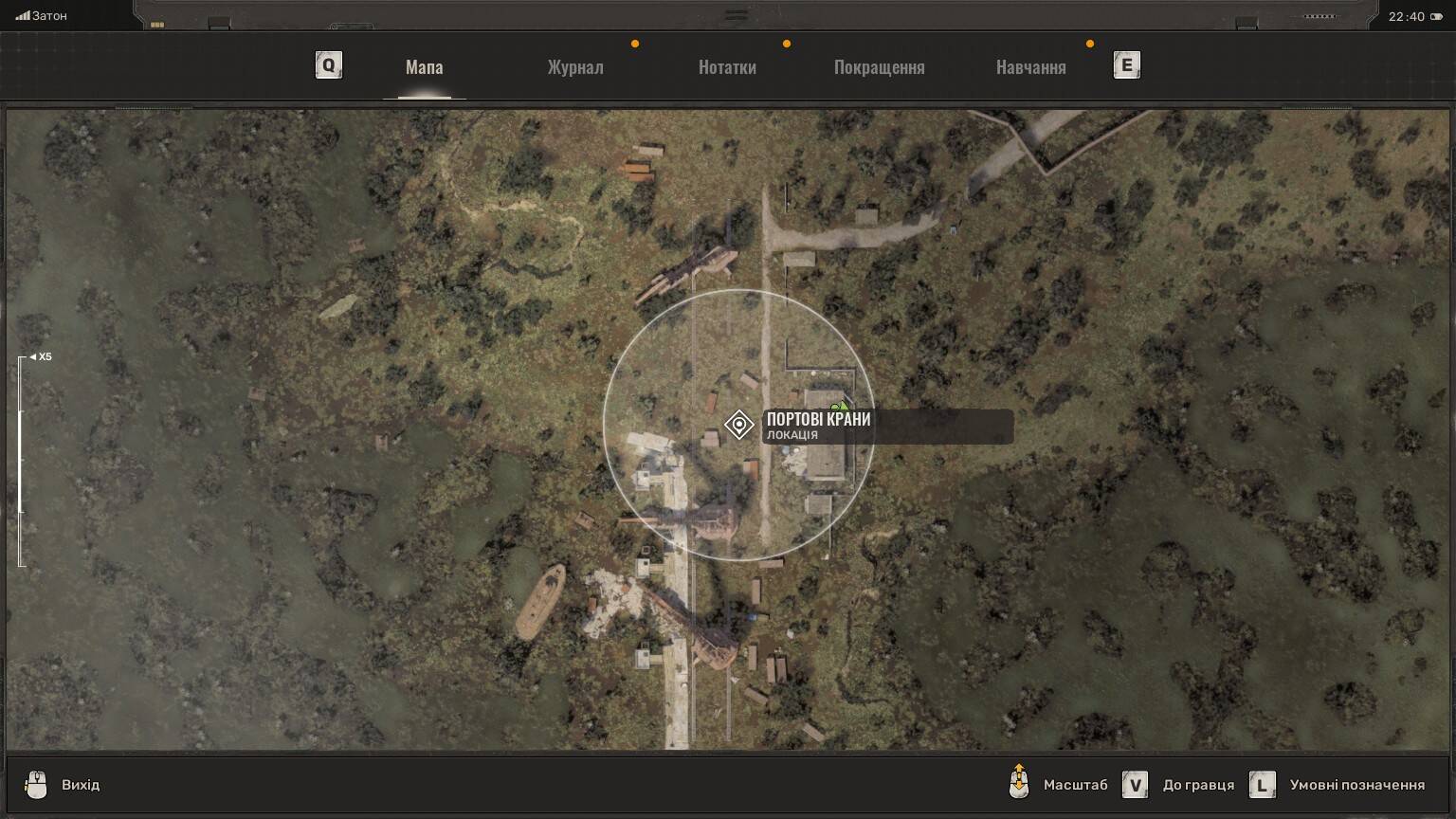1456x819 pixels.
Task: Click the V key icon
Action: (x=1135, y=785)
